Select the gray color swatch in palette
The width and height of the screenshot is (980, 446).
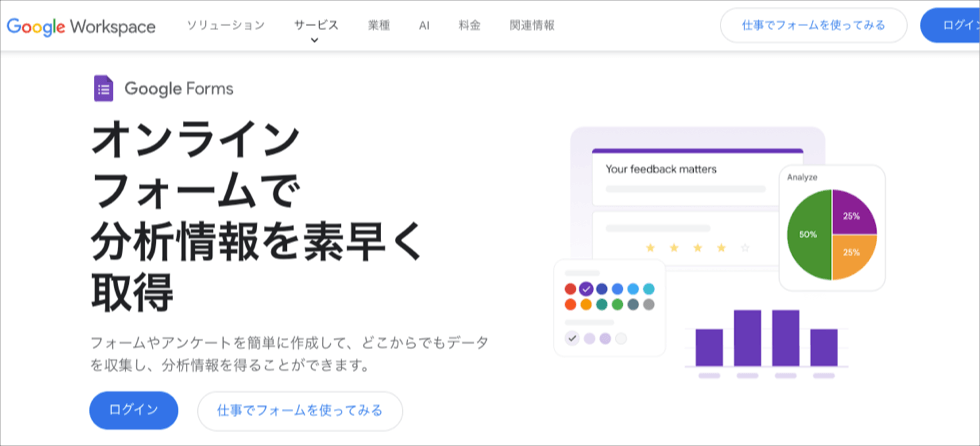pos(649,305)
